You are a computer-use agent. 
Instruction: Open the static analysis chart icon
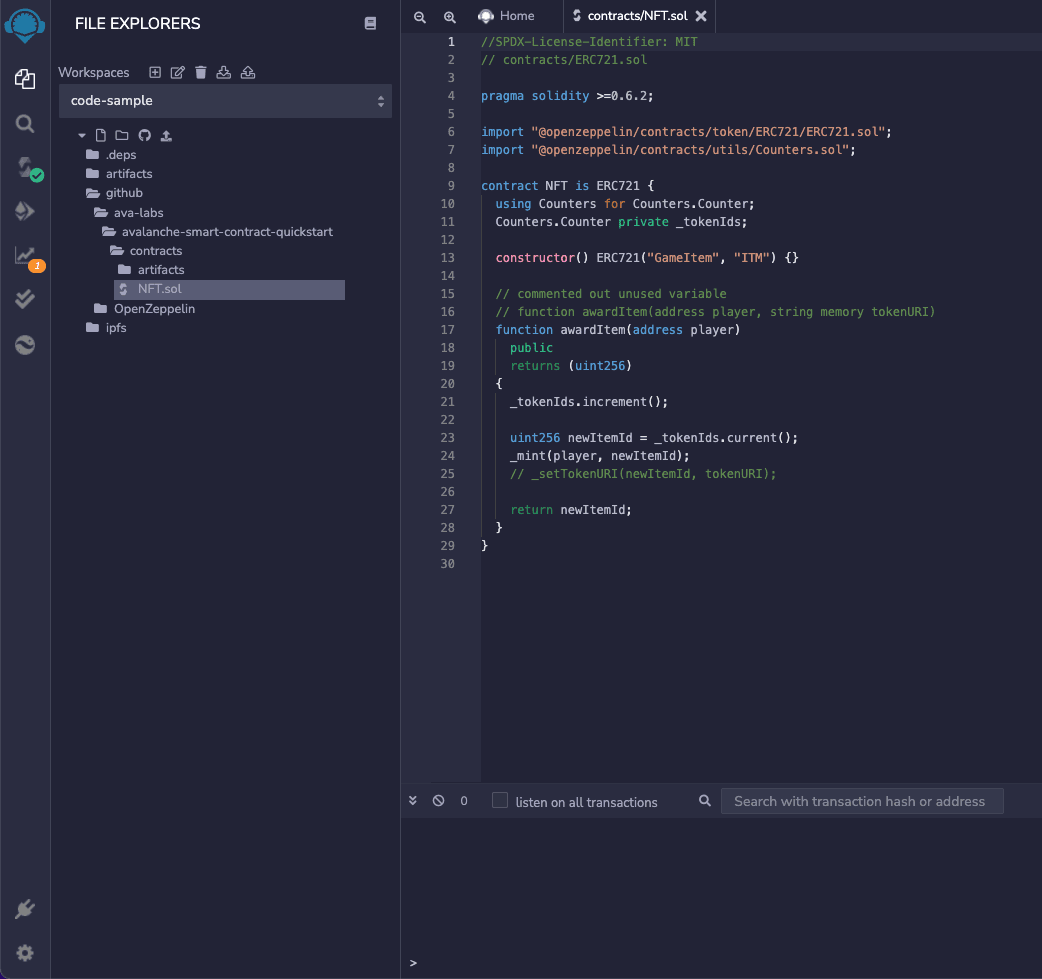25,255
